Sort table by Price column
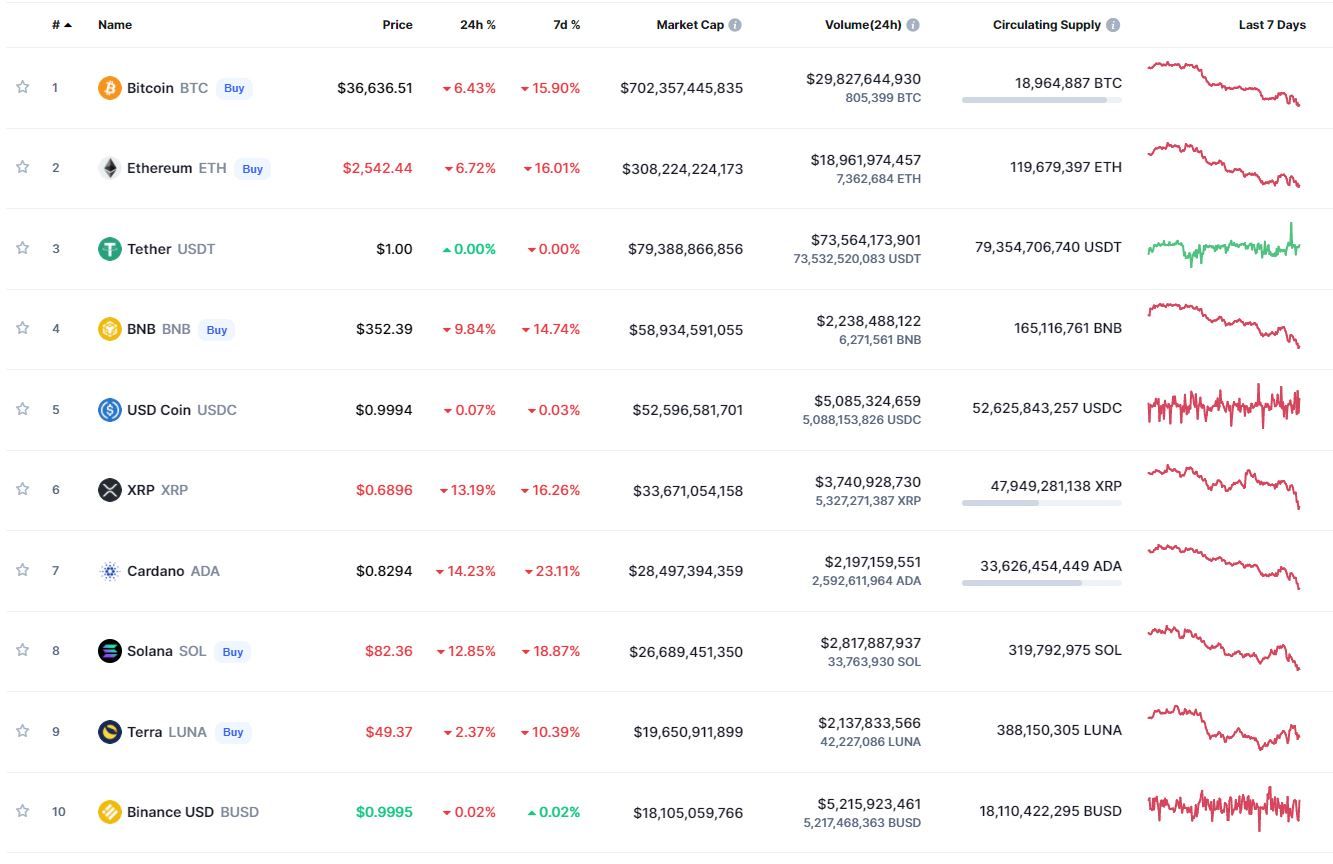 click(x=397, y=25)
